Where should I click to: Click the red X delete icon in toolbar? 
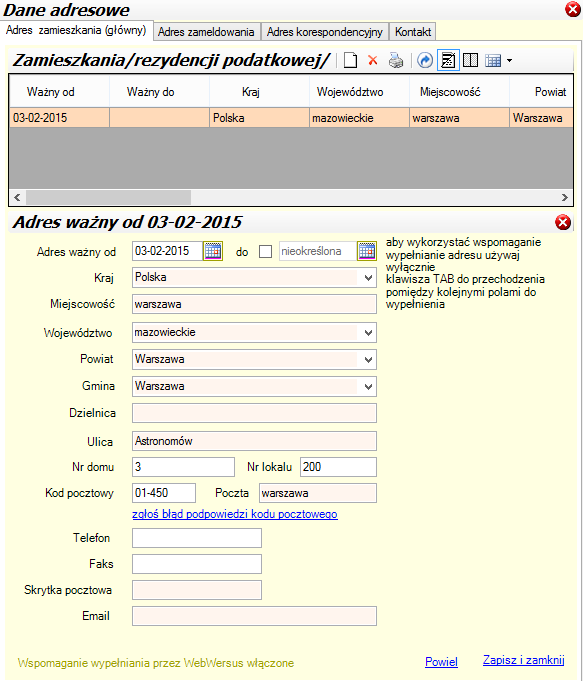[372, 60]
